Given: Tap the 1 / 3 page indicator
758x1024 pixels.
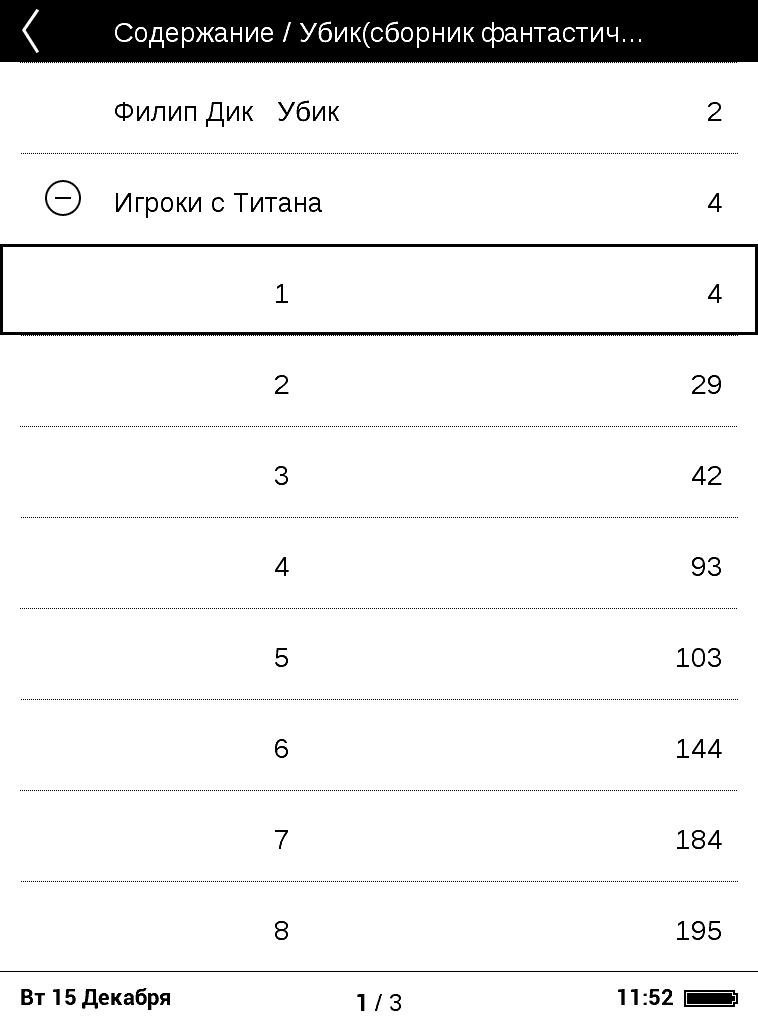Looking at the screenshot, I should point(379,1002).
